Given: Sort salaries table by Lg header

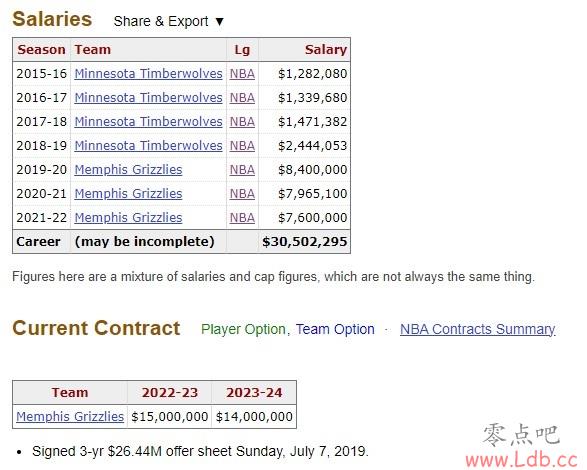Looking at the screenshot, I should click(x=242, y=50).
